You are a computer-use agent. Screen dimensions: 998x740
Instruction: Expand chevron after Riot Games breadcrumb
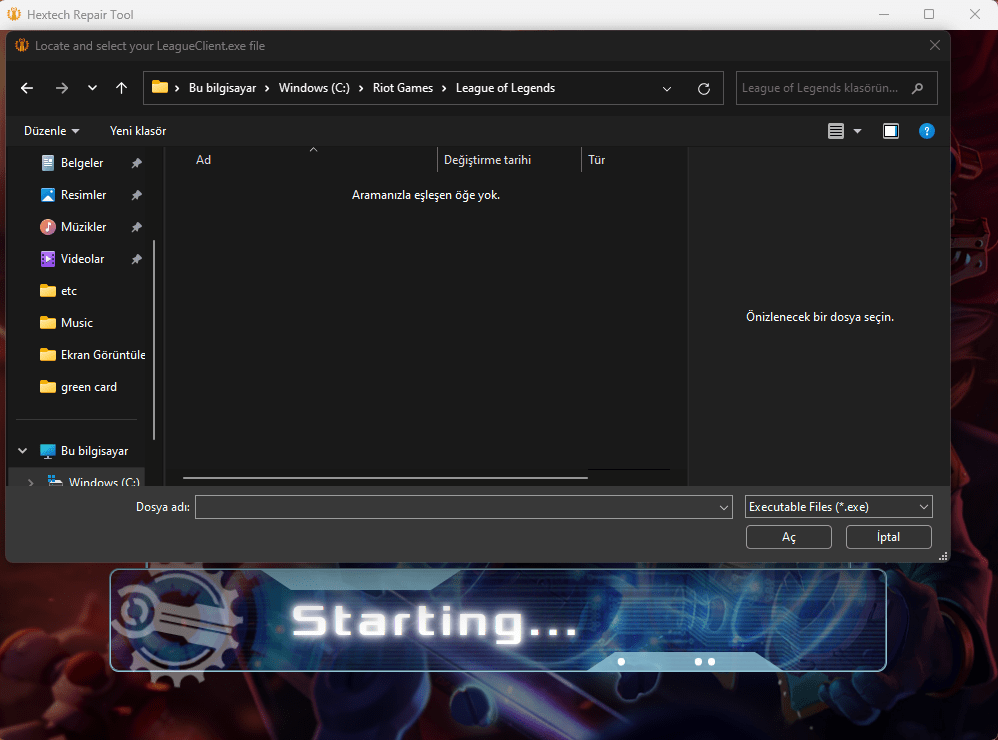click(x=444, y=88)
